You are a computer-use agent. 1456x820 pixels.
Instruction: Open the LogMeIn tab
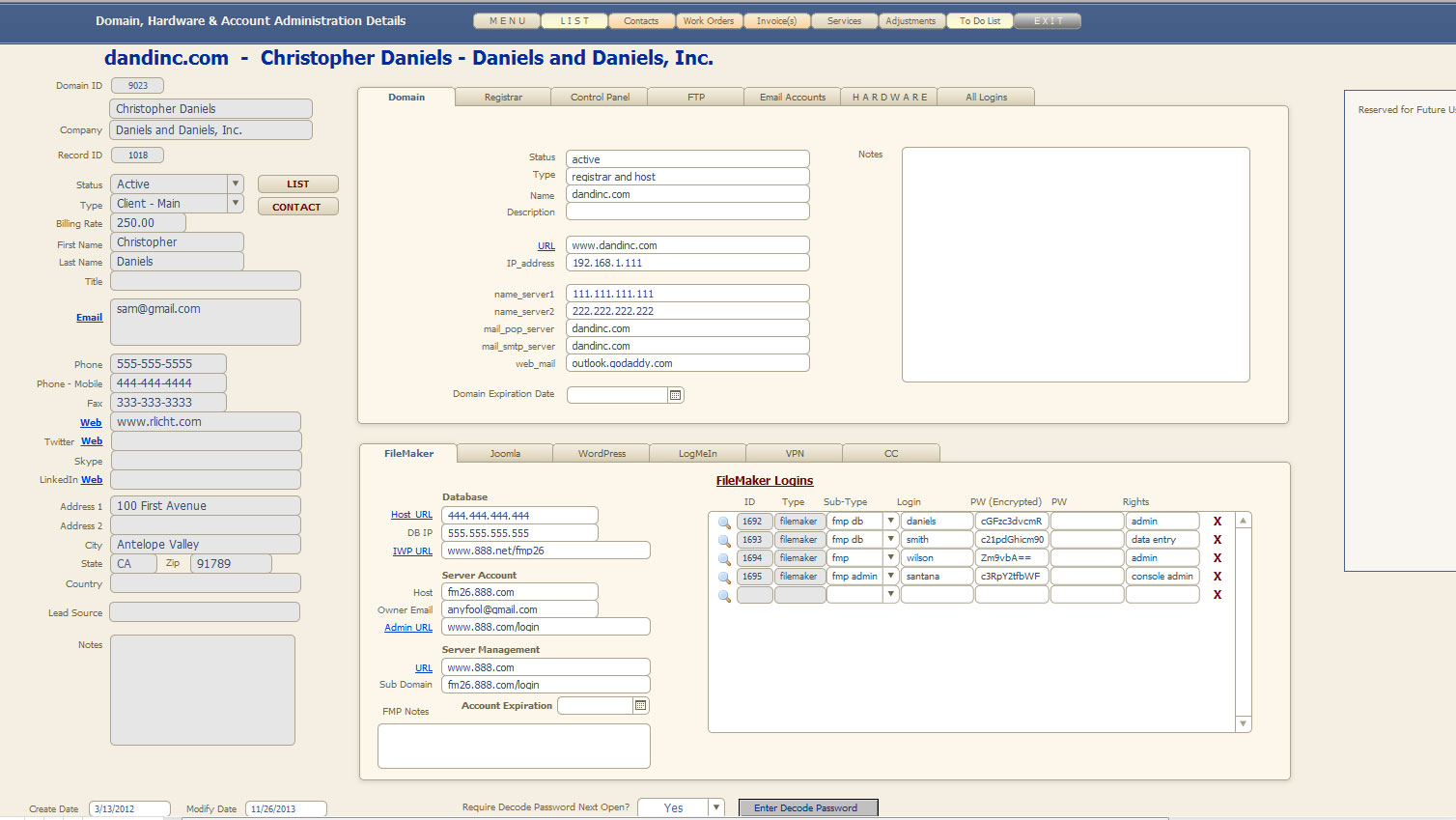point(698,453)
